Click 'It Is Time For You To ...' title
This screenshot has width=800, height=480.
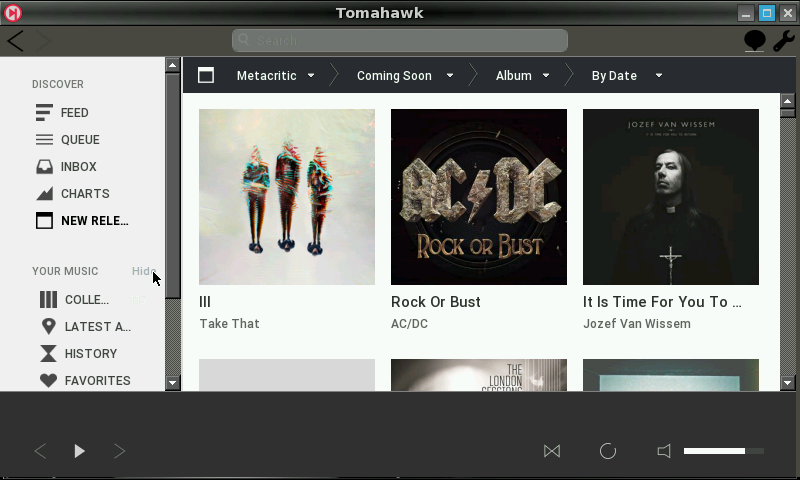(662, 301)
